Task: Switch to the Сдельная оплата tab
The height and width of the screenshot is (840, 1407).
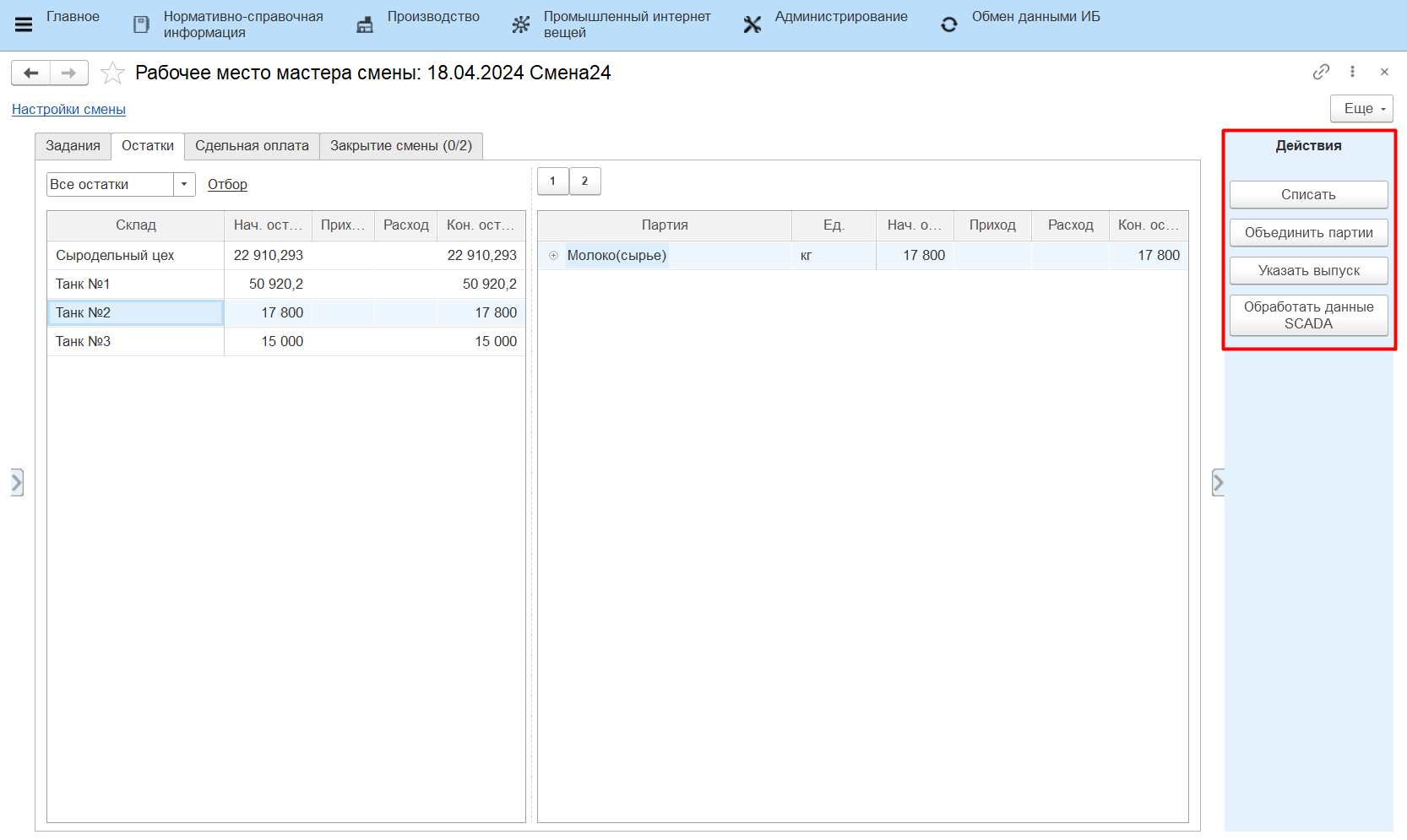Action: (x=252, y=146)
